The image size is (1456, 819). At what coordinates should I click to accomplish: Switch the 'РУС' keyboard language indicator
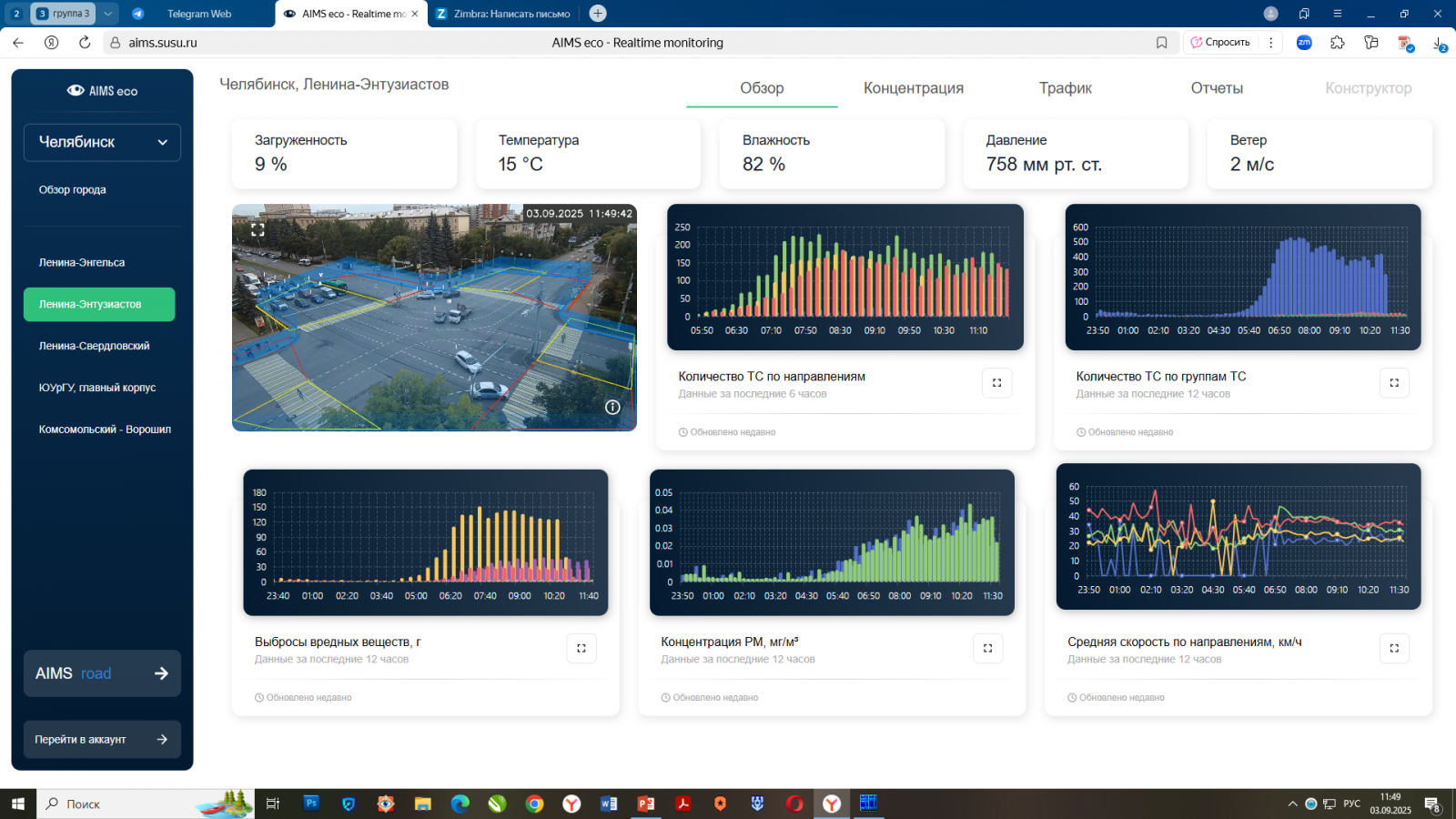tap(1351, 804)
